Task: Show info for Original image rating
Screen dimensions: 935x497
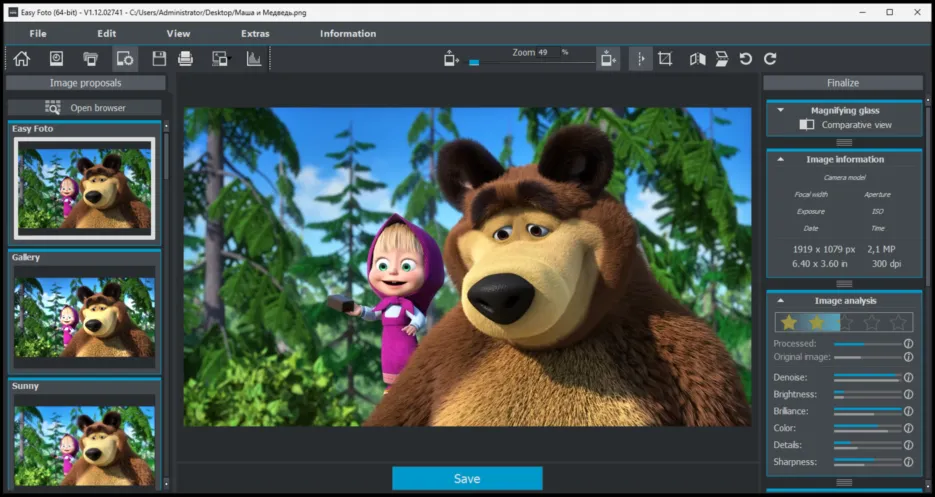Action: click(908, 357)
